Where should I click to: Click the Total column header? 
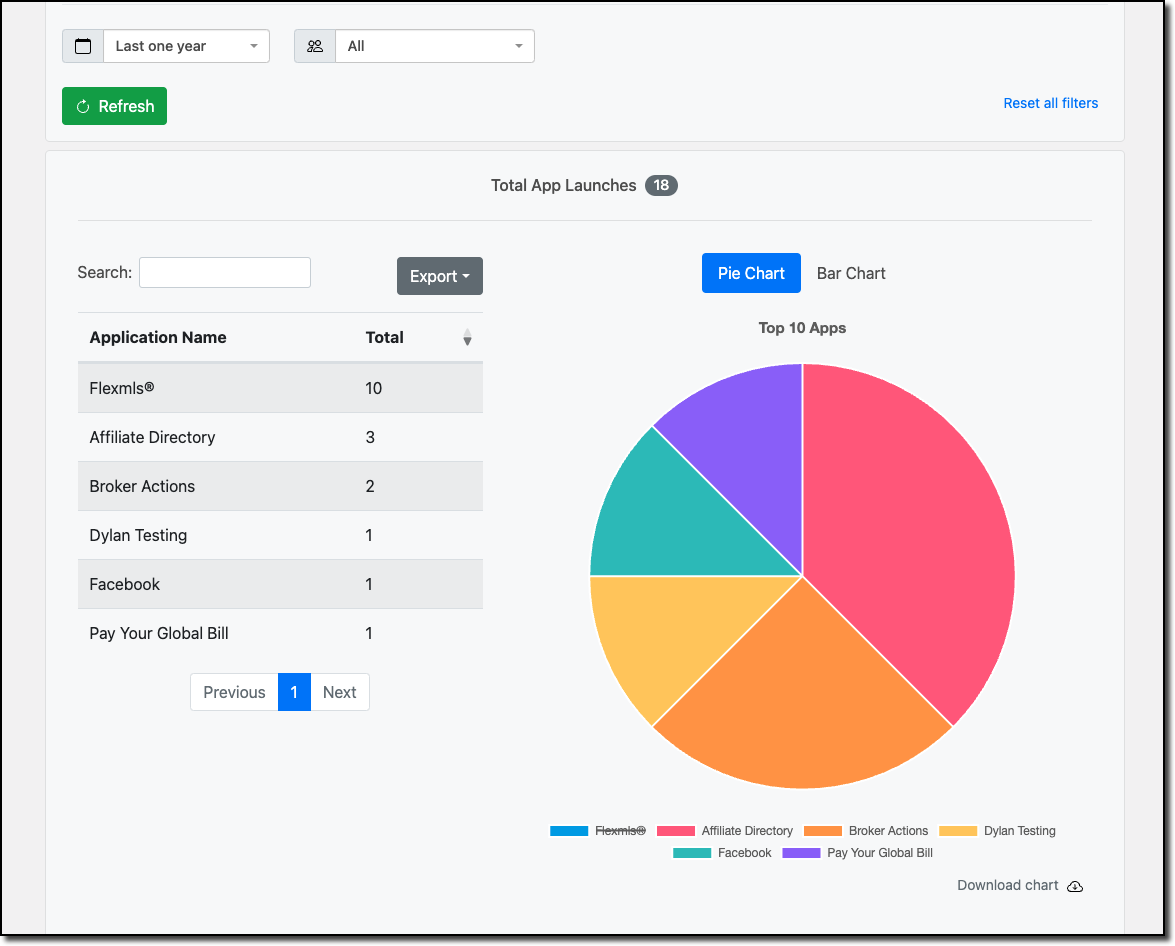[384, 337]
